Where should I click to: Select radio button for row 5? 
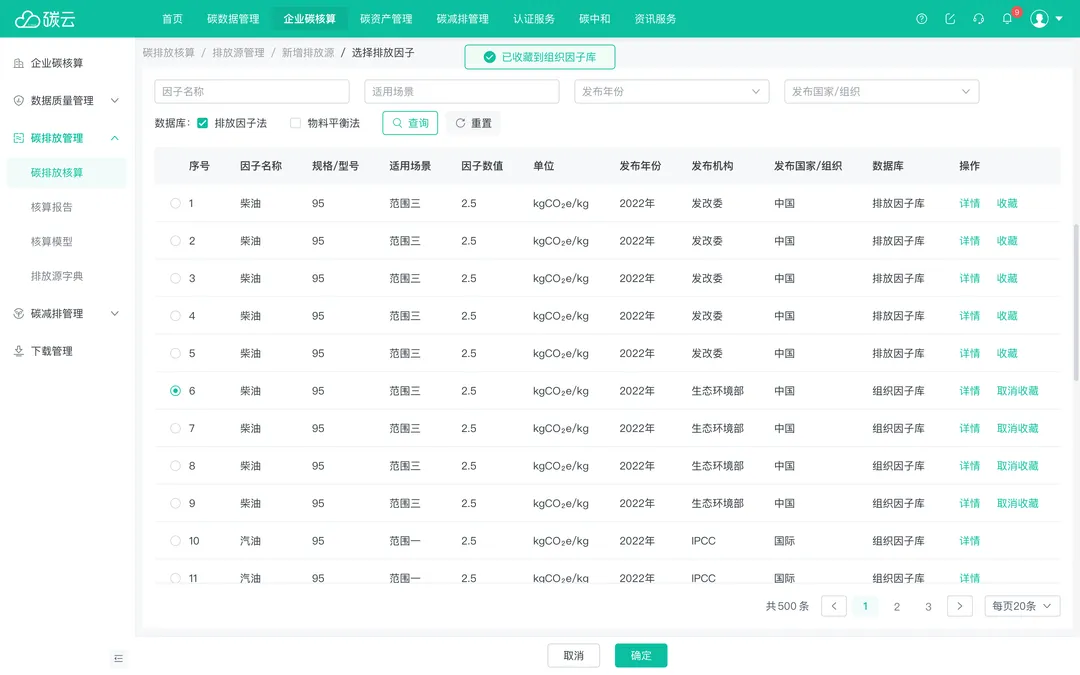(x=175, y=353)
